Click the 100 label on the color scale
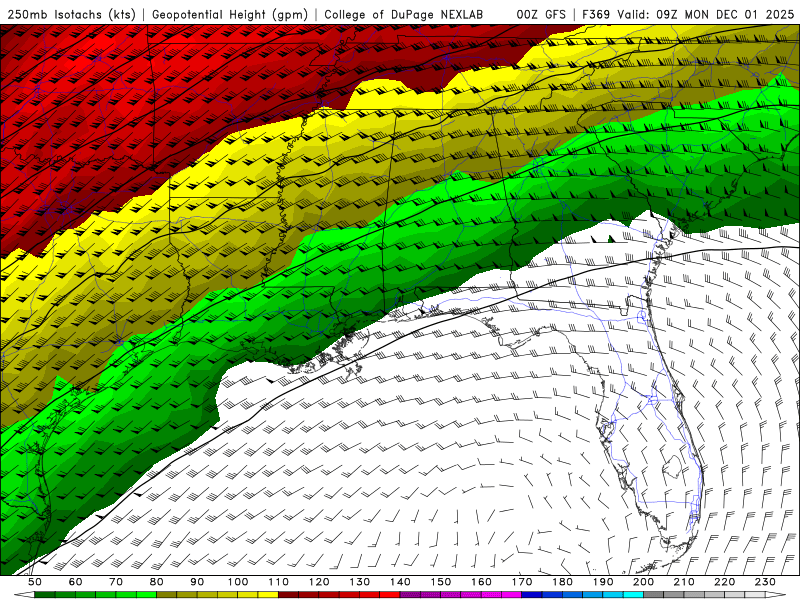Image resolution: width=800 pixels, height=600 pixels. 238,582
